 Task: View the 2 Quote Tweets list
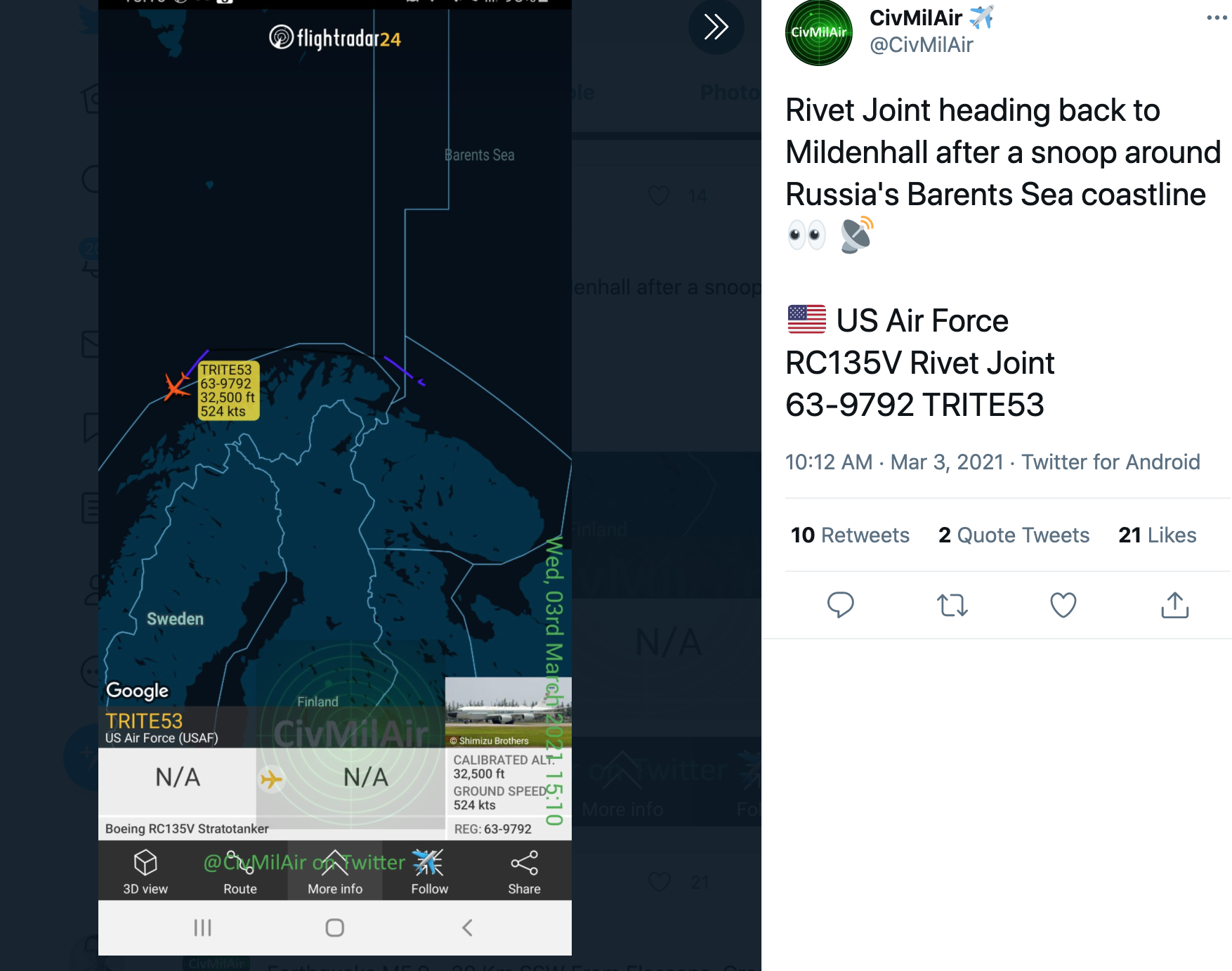1014,535
